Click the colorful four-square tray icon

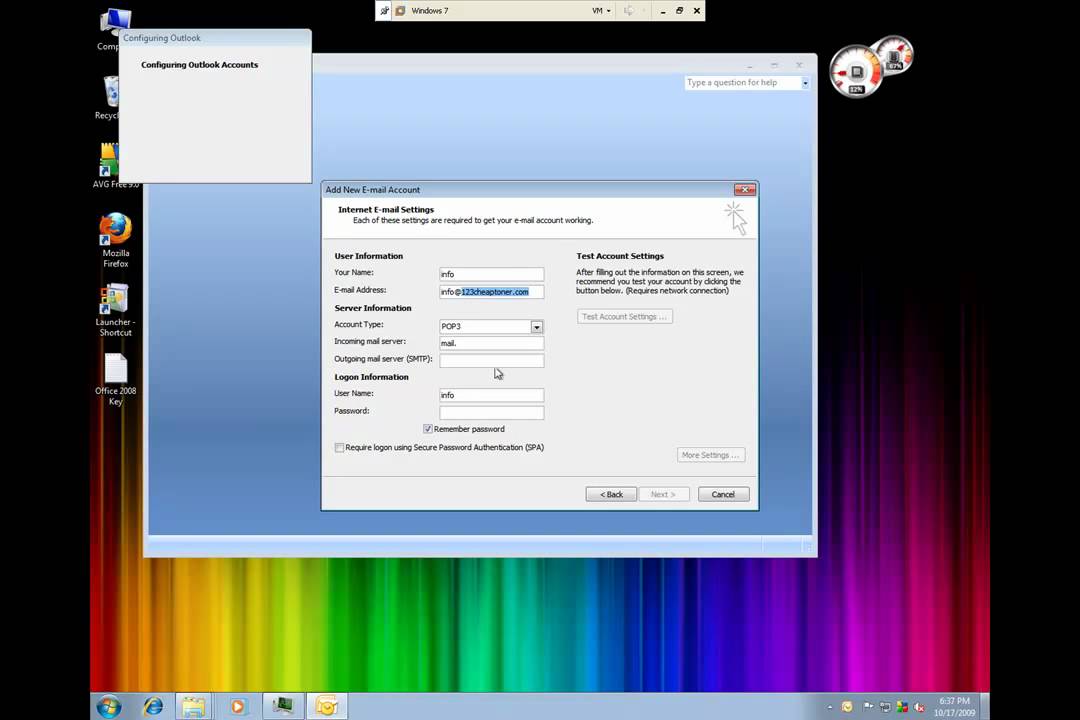click(x=902, y=707)
